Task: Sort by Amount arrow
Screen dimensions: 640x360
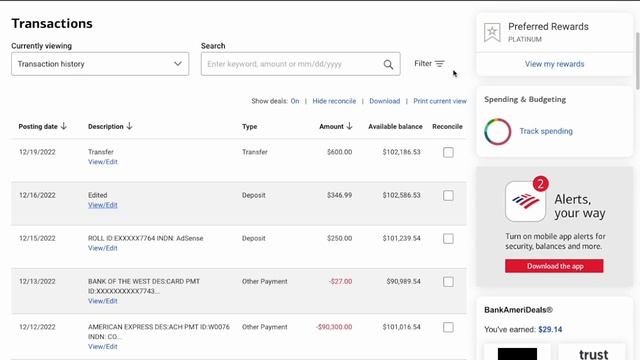Action: coord(349,126)
